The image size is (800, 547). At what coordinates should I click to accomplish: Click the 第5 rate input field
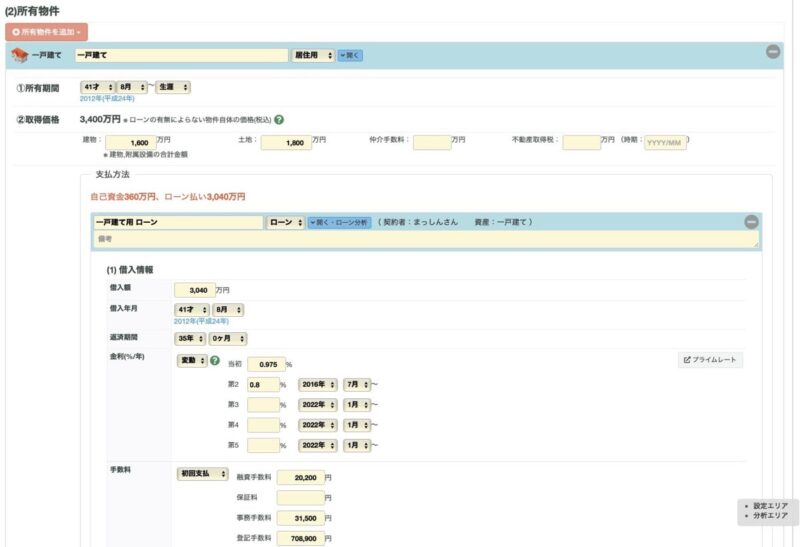click(263, 445)
